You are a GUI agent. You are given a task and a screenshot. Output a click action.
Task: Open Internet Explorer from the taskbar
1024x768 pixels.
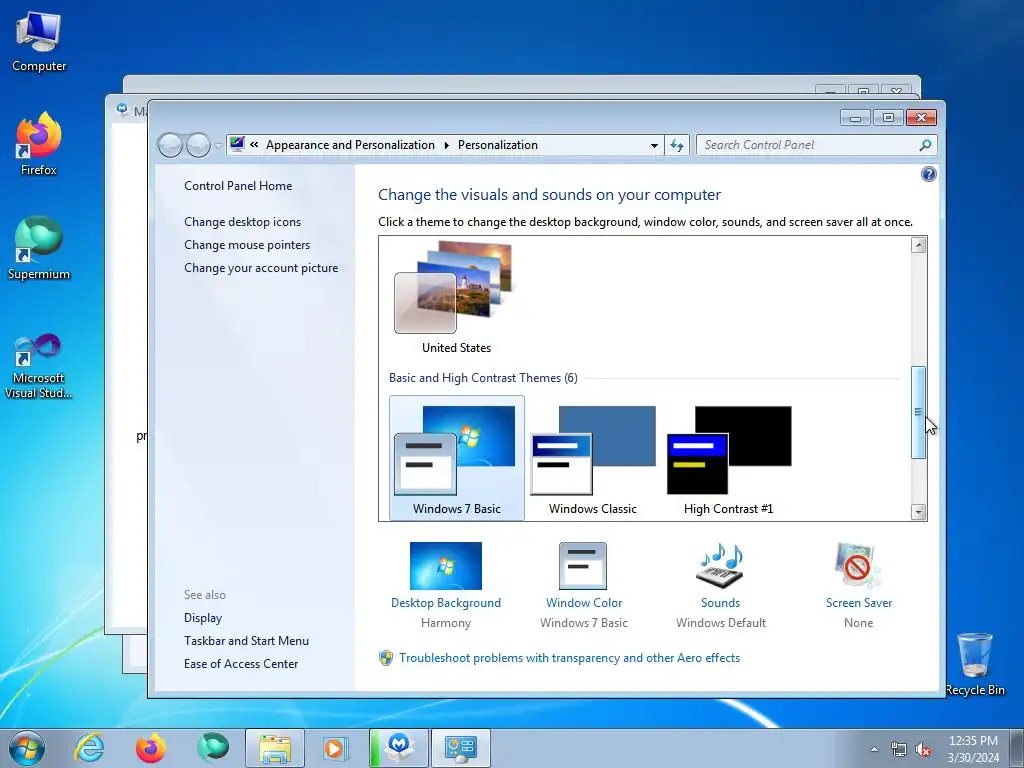tap(89, 748)
